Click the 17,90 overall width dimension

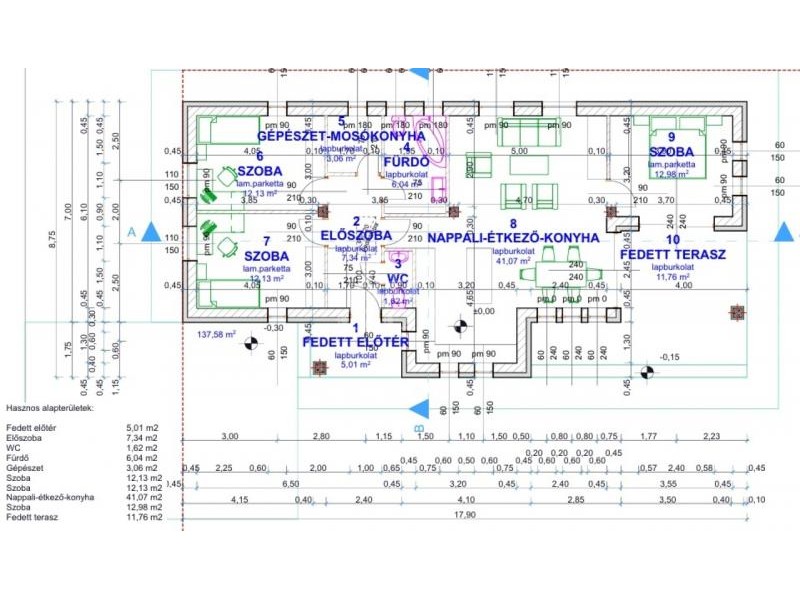[464, 515]
